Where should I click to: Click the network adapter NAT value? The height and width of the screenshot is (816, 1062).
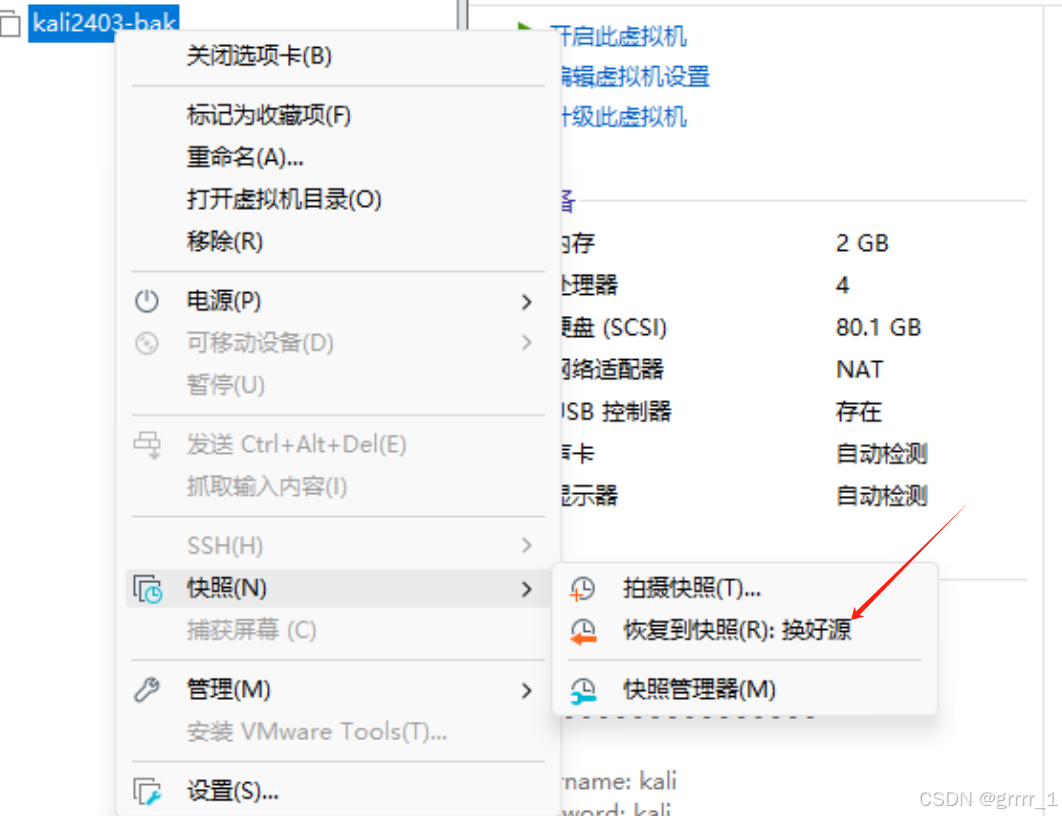point(859,370)
